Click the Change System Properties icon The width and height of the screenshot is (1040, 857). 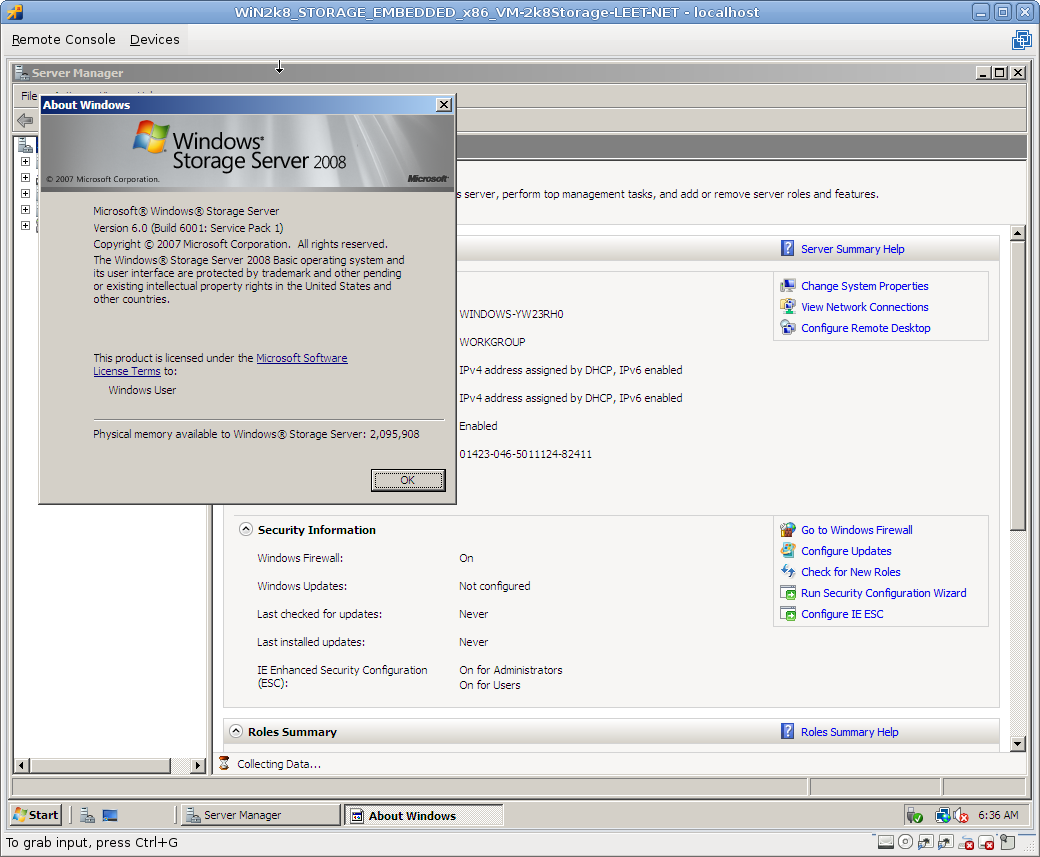click(x=788, y=286)
